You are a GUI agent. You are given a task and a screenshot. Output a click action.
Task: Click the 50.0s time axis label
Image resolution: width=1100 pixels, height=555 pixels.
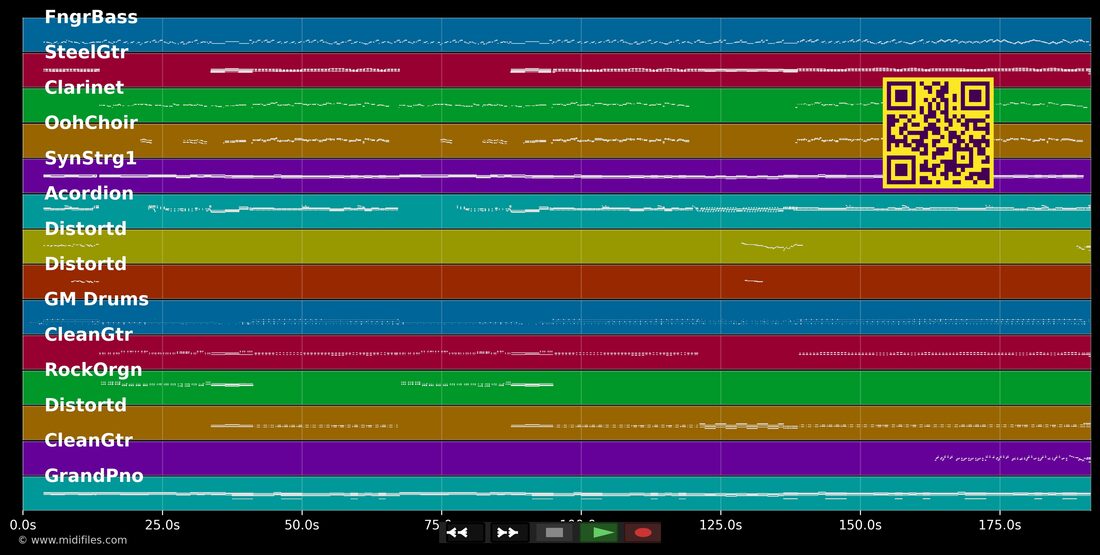pyautogui.click(x=302, y=524)
